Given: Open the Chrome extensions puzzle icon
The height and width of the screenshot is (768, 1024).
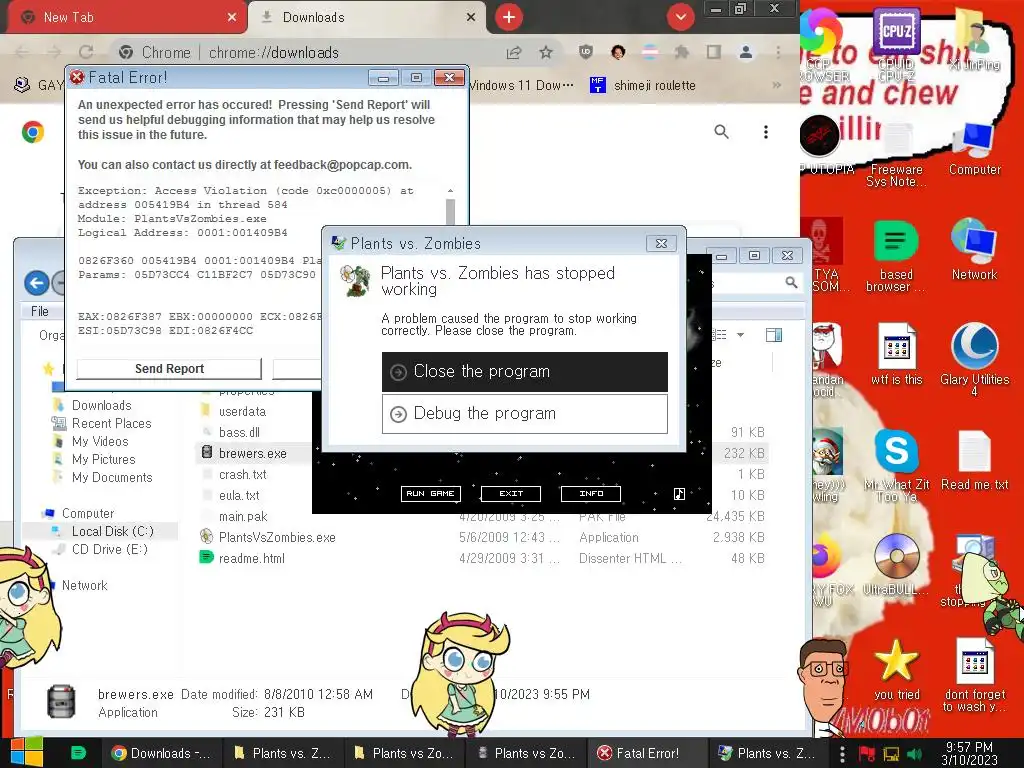Looking at the screenshot, I should click(x=682, y=52).
